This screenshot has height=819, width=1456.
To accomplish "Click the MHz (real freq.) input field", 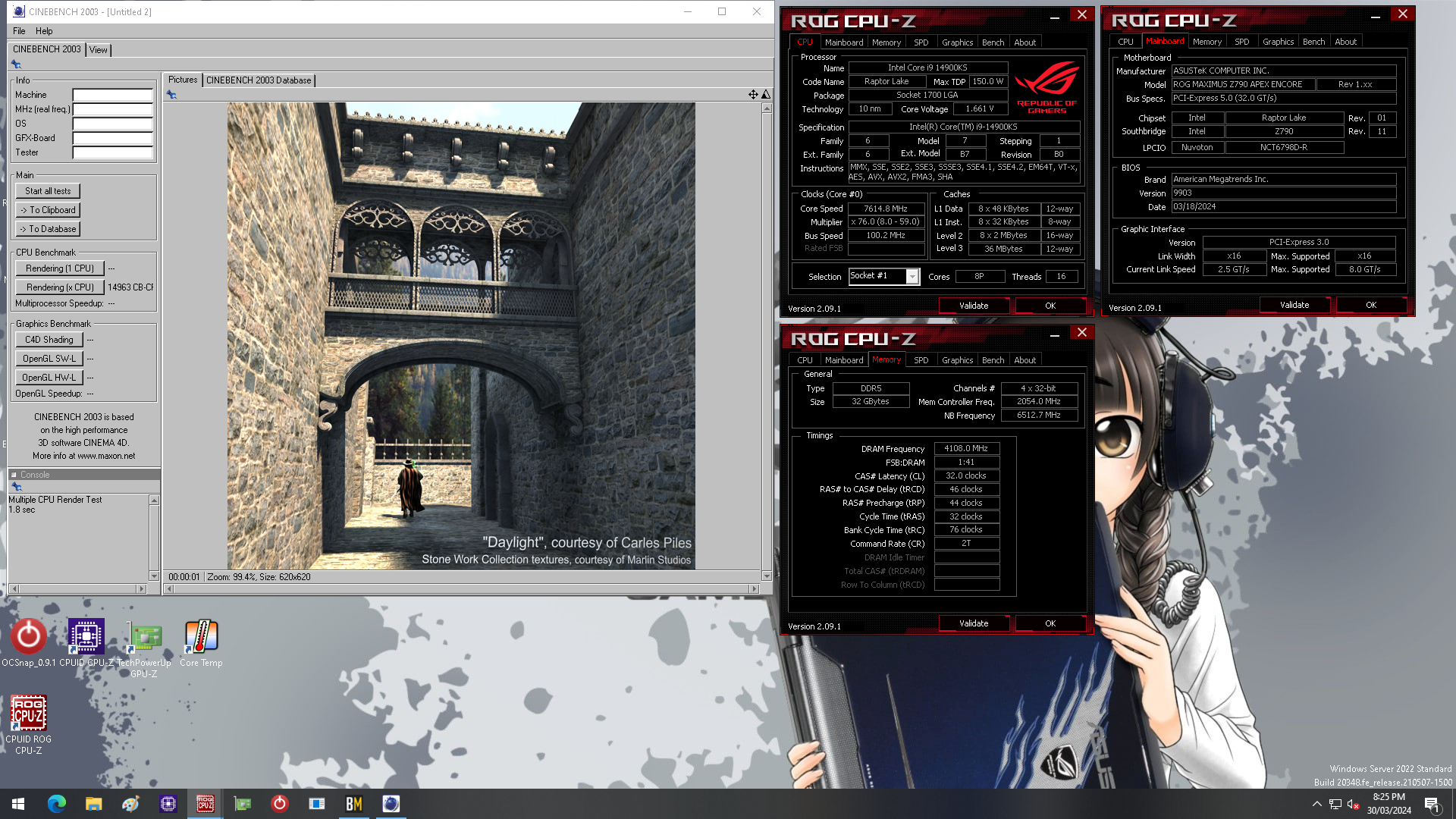I will [113, 110].
